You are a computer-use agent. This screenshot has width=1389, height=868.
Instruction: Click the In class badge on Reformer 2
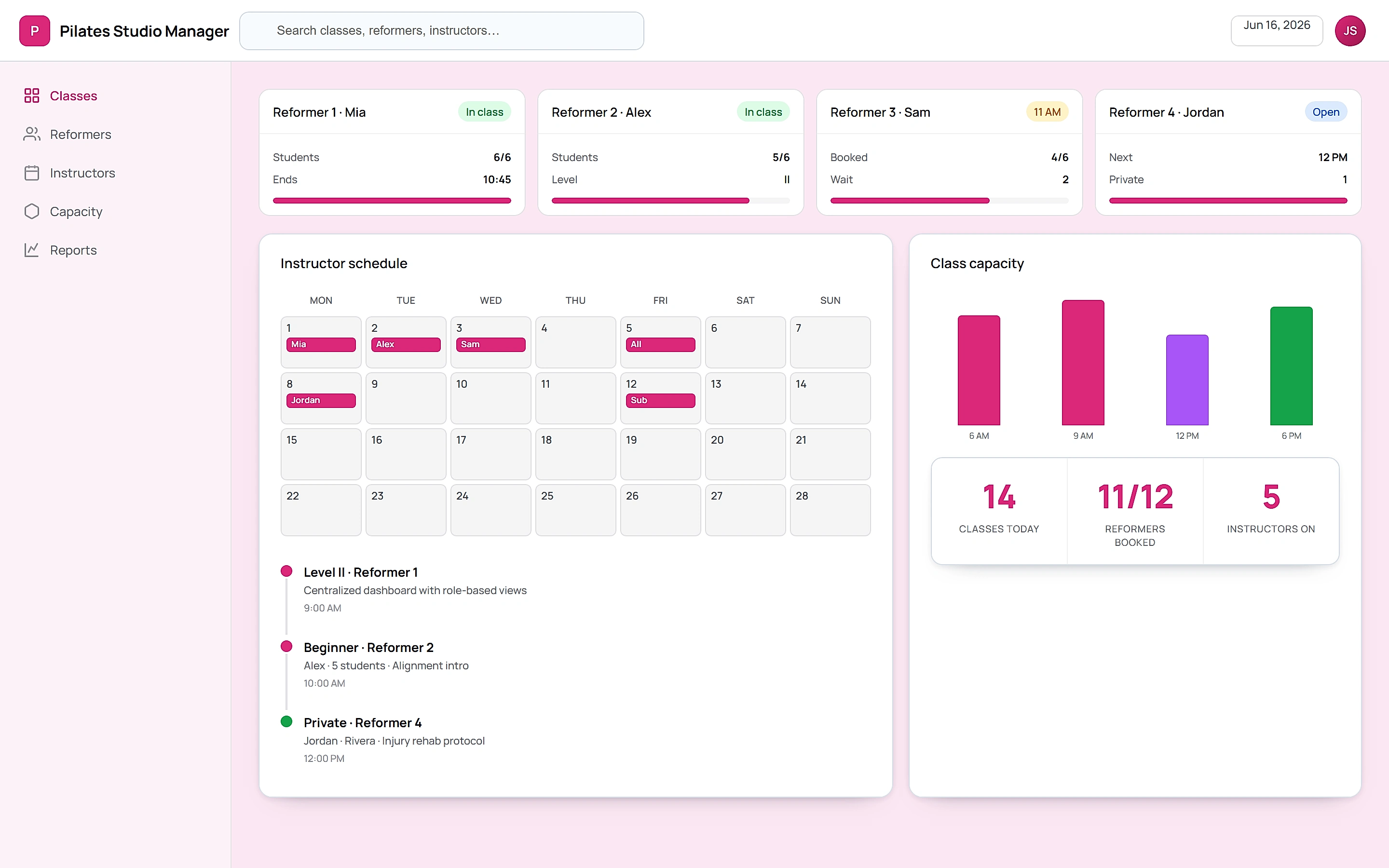tap(763, 112)
